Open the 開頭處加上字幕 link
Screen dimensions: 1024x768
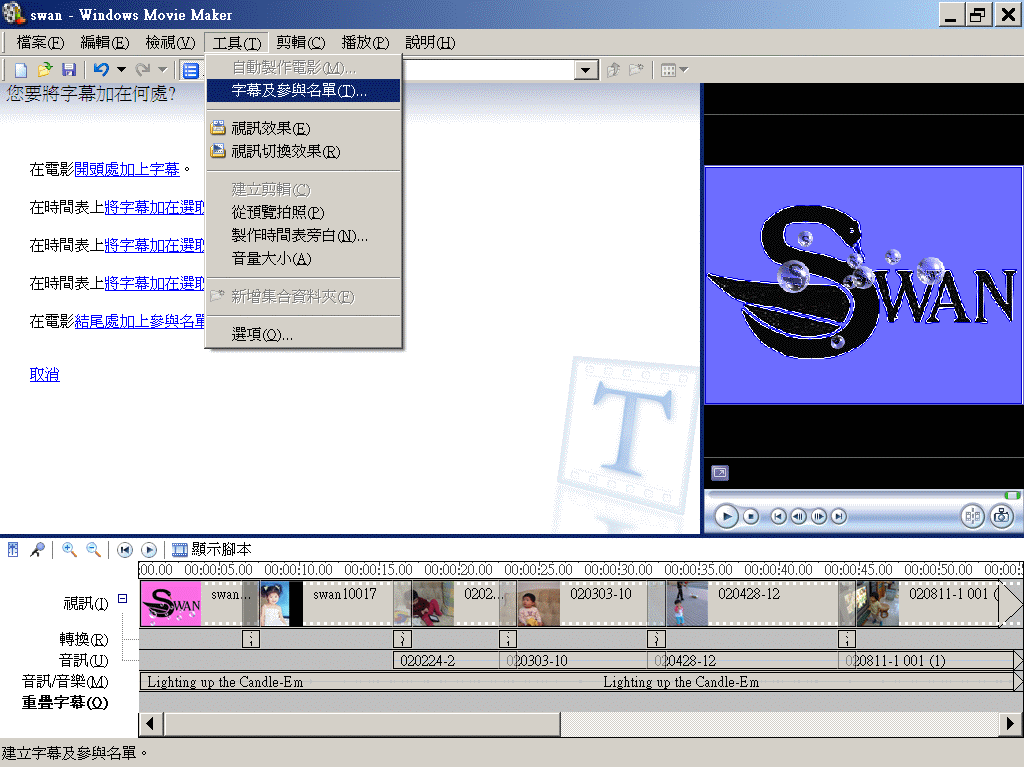(x=127, y=169)
